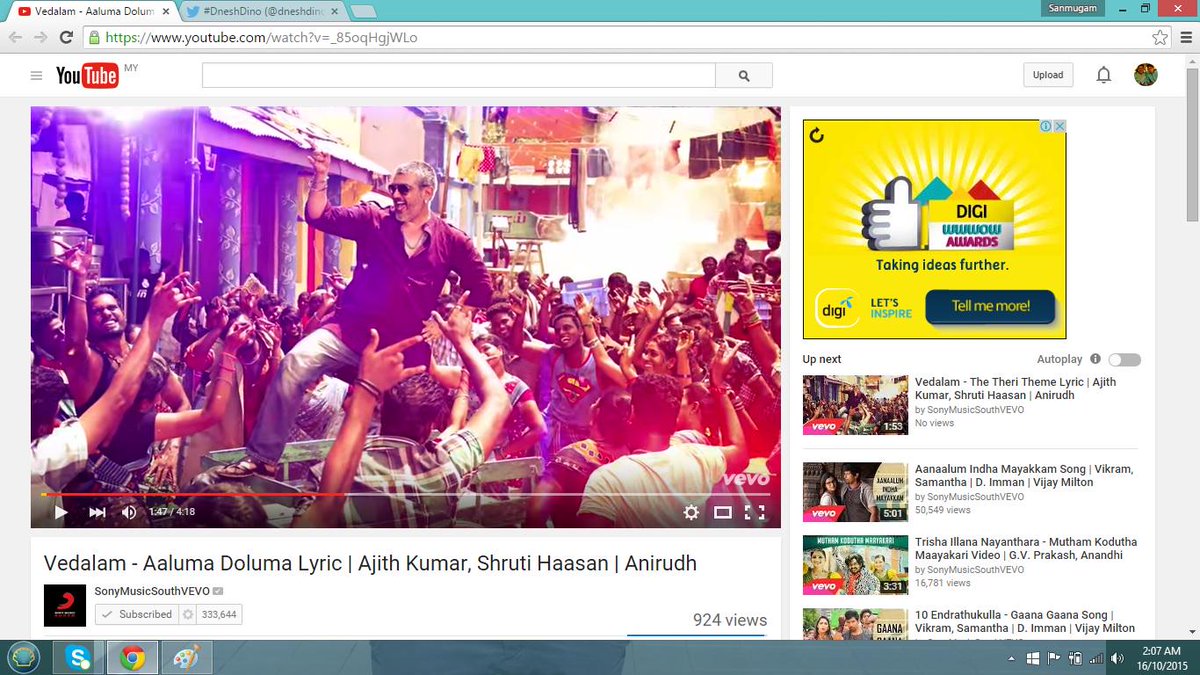
Task: Click Tell me more! in the Digi ad
Action: point(990,306)
